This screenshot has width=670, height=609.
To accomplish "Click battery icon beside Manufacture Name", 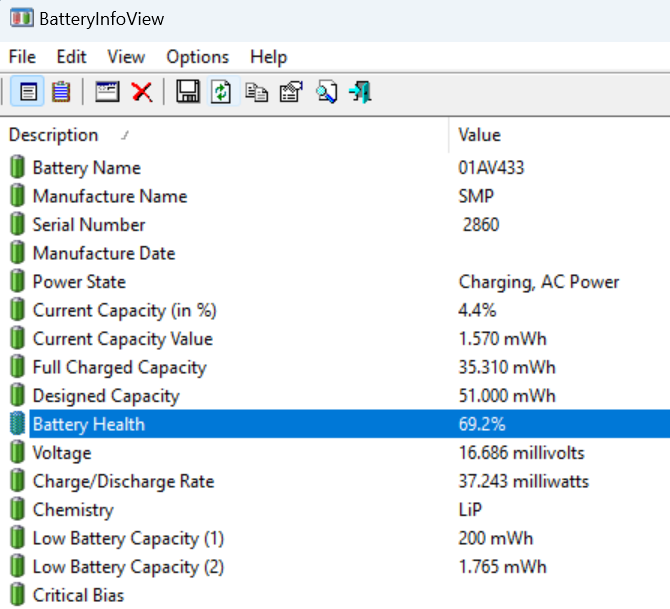I will pos(17,196).
